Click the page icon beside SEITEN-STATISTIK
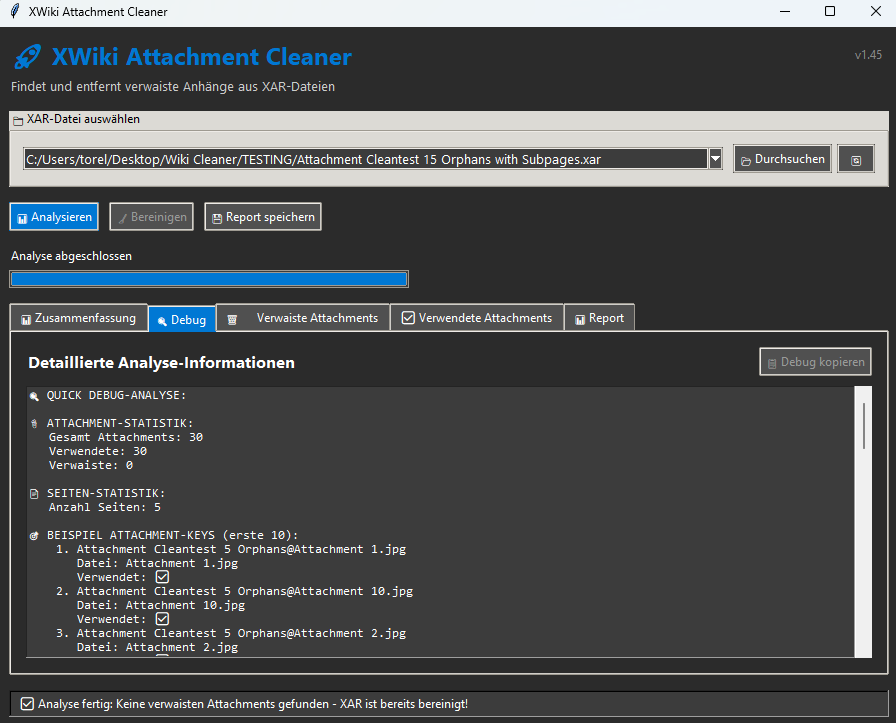 34,494
